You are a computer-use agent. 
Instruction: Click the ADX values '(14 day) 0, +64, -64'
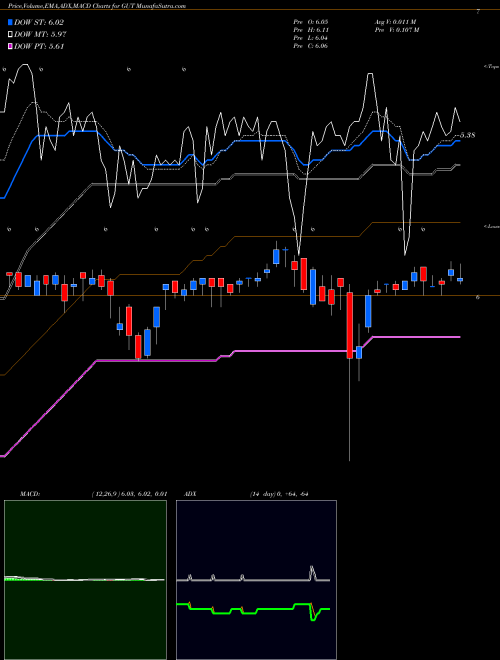tap(279, 494)
